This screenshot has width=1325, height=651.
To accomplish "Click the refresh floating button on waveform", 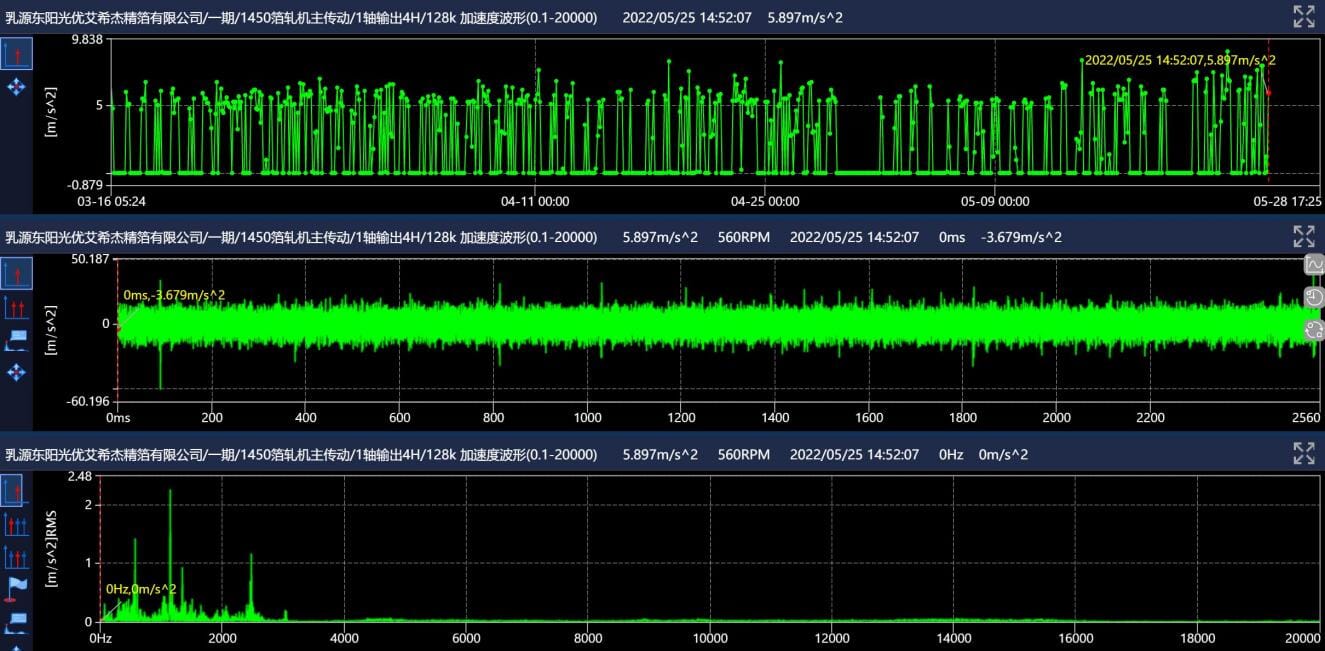I will pyautogui.click(x=1314, y=330).
